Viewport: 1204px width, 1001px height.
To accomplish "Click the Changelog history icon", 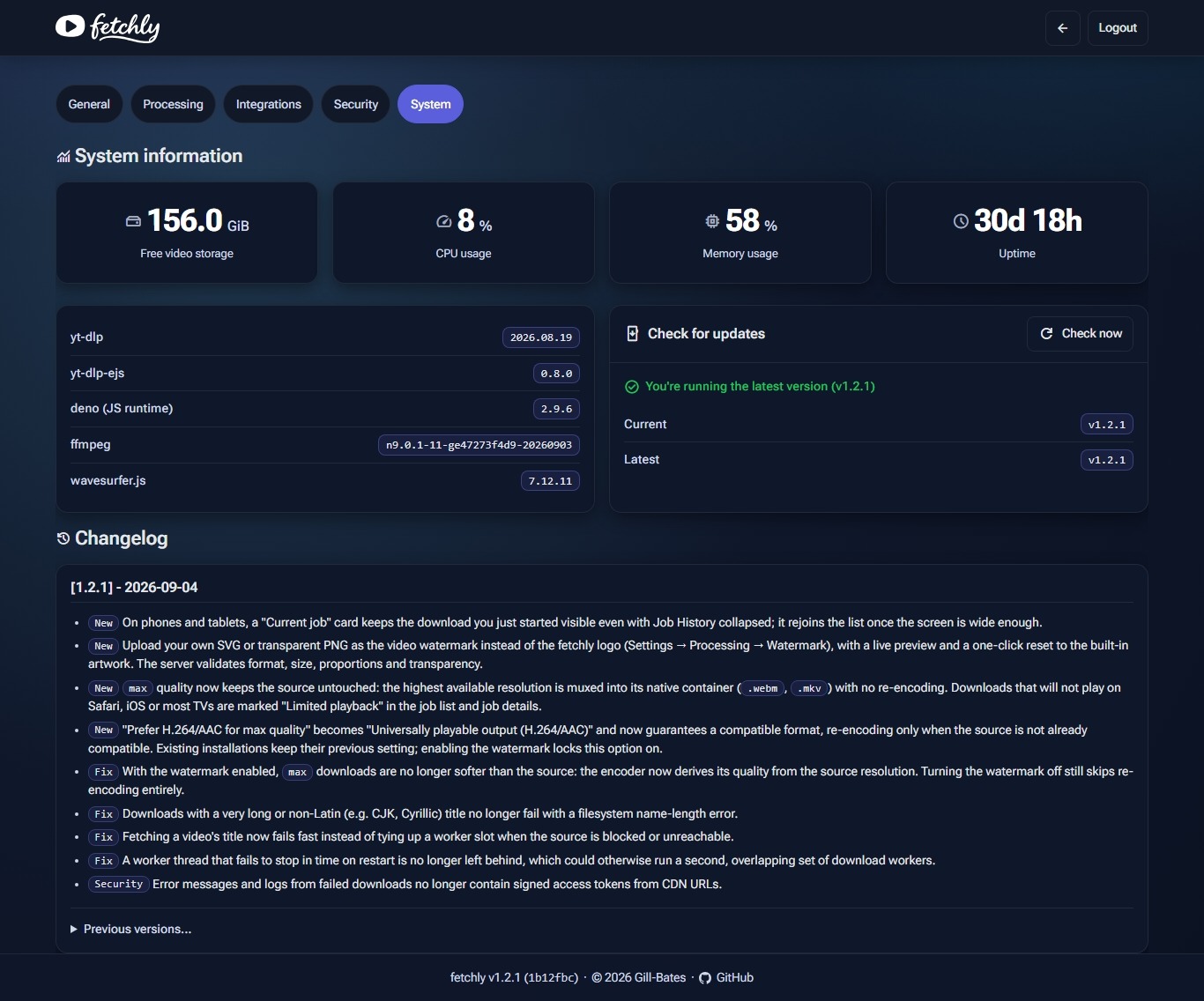I will (x=63, y=538).
